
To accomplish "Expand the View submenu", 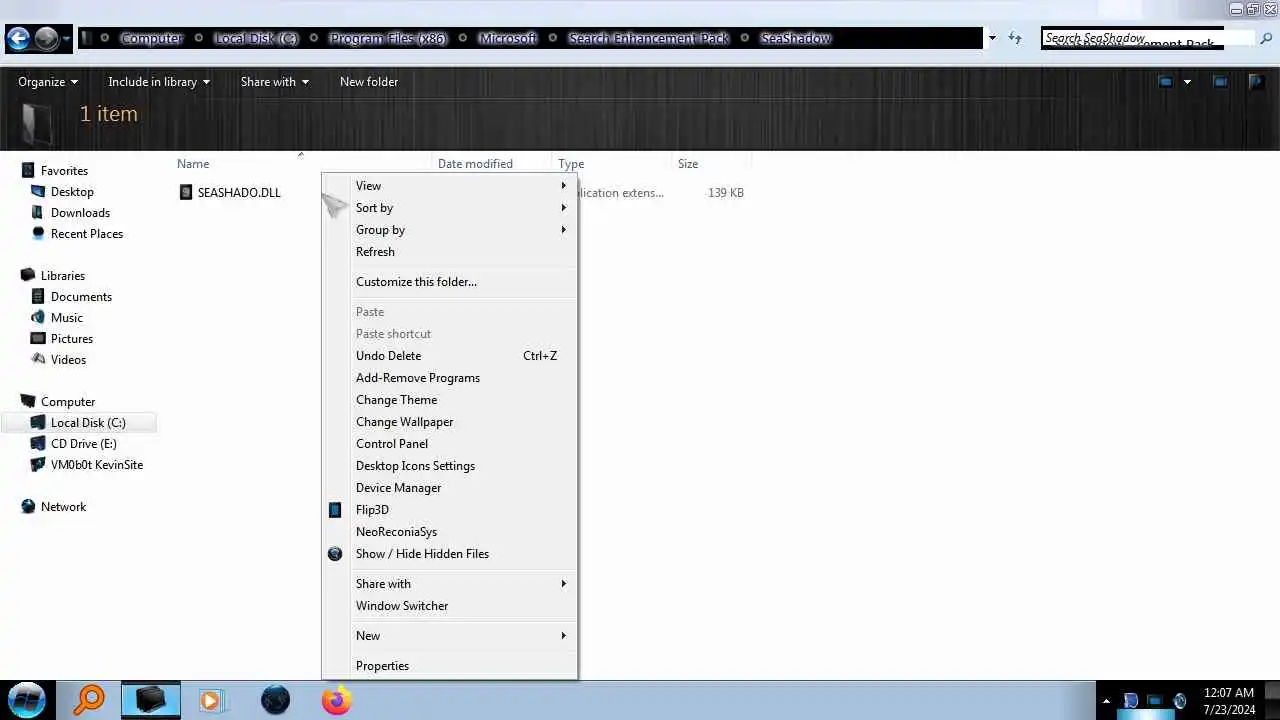I will click(x=449, y=186).
